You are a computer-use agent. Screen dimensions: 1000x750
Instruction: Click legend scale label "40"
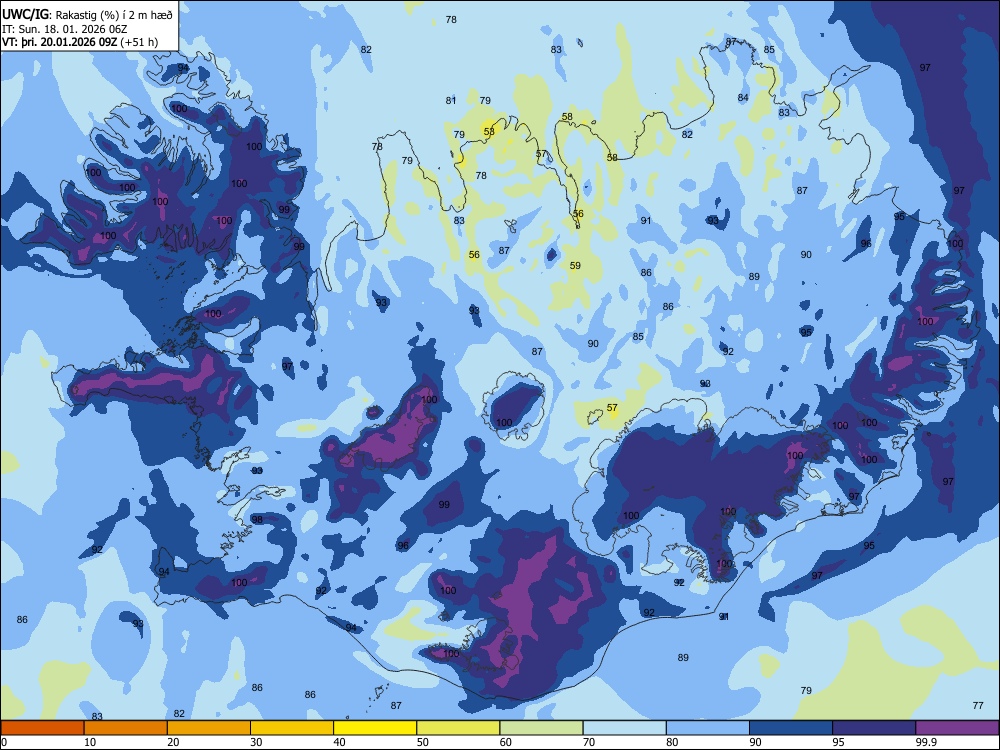(x=339, y=742)
